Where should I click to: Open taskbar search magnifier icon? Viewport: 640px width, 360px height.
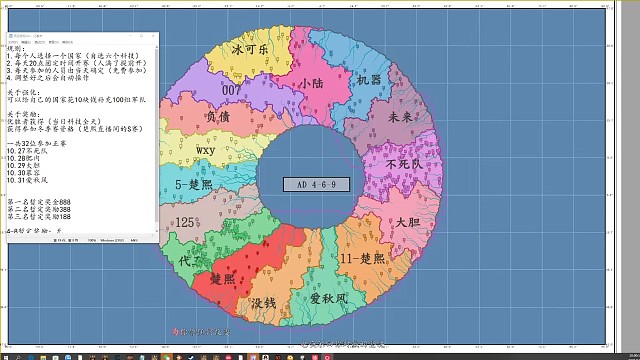coord(18,358)
